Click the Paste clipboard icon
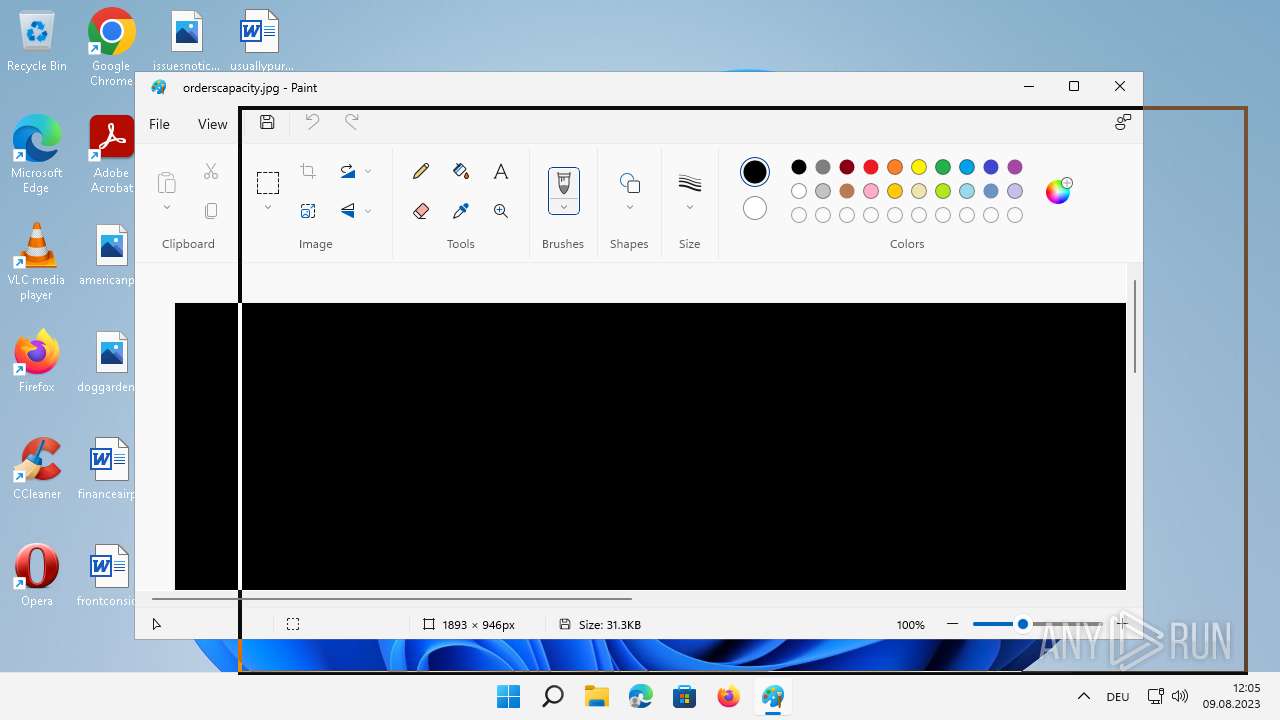Screen dimensions: 1280x720 point(167,182)
